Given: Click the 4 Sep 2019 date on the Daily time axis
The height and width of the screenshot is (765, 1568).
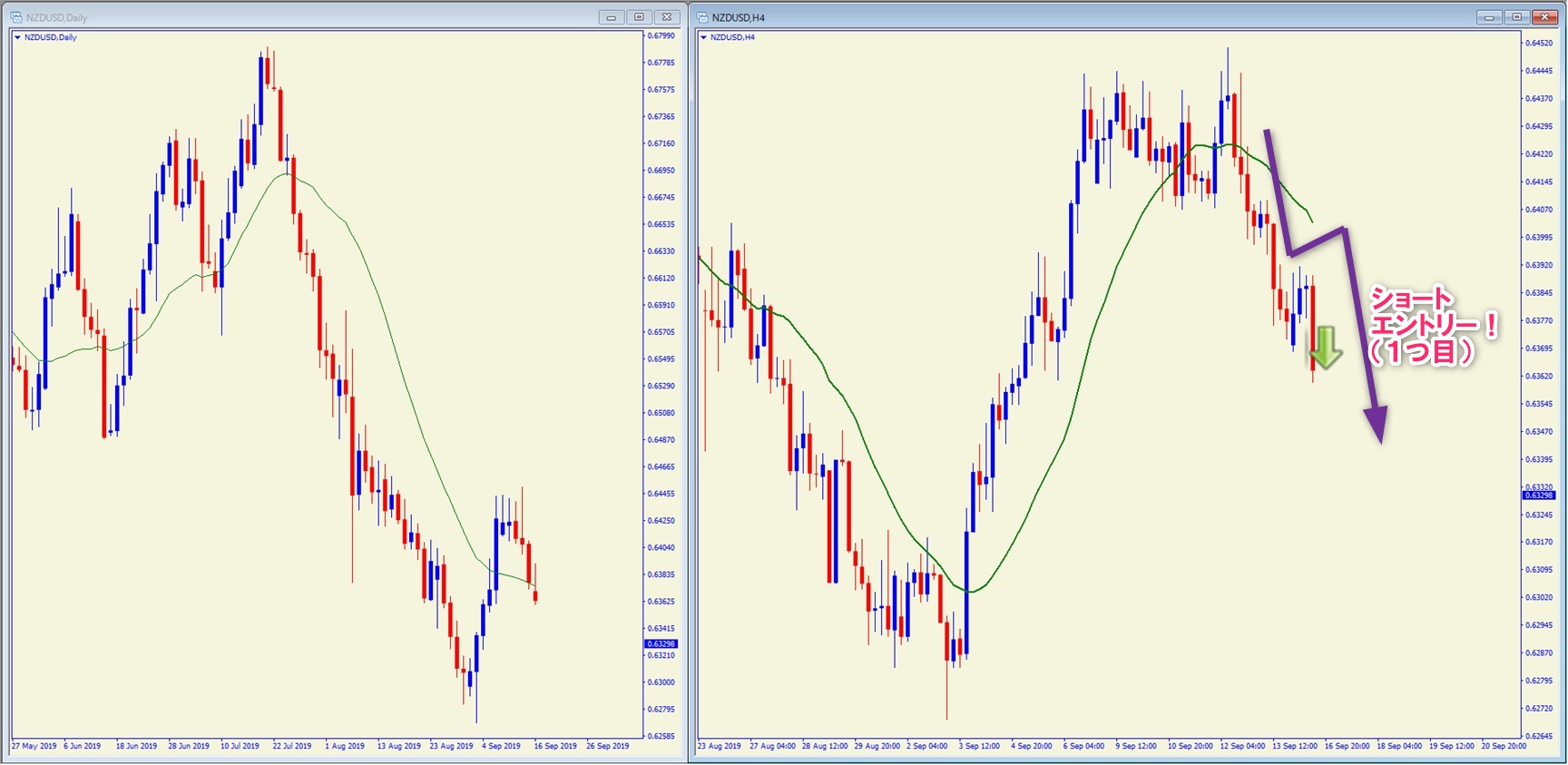Looking at the screenshot, I should pyautogui.click(x=502, y=746).
